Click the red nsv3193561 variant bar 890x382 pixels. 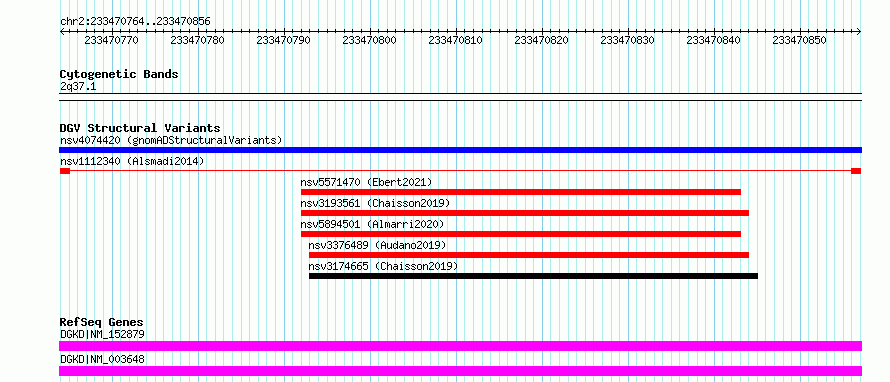[524, 213]
